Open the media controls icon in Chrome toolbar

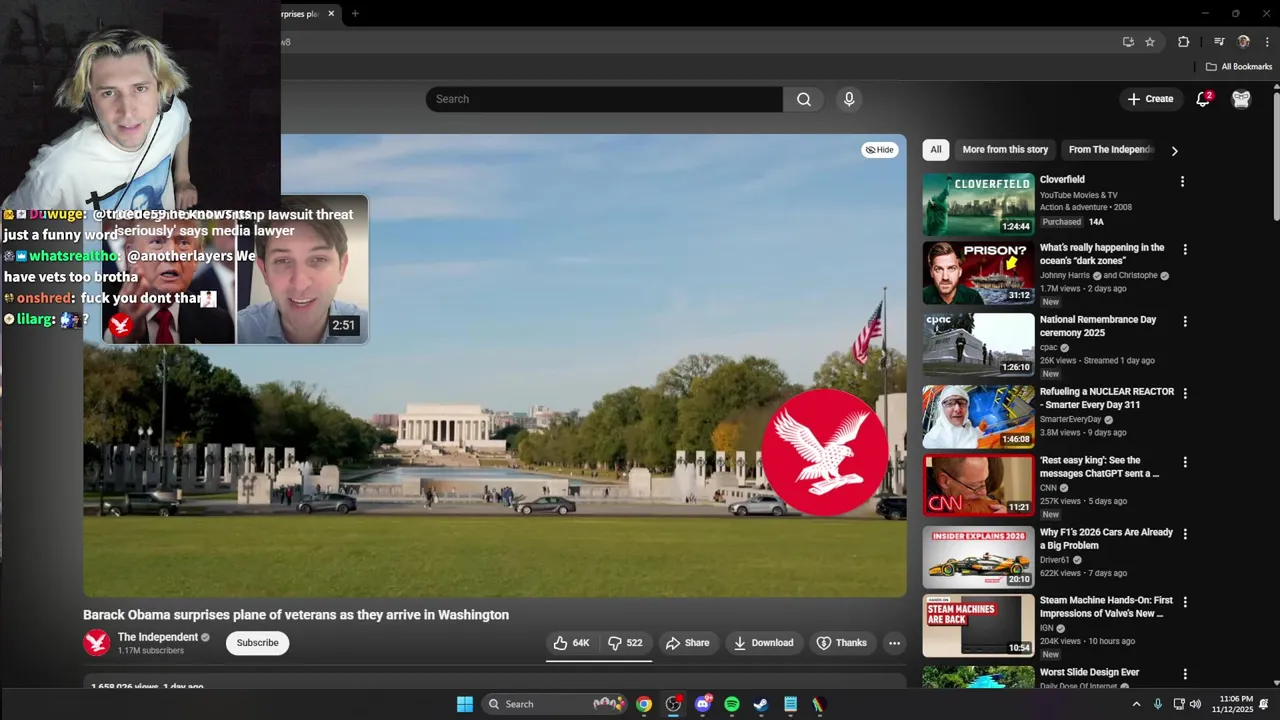1219,42
